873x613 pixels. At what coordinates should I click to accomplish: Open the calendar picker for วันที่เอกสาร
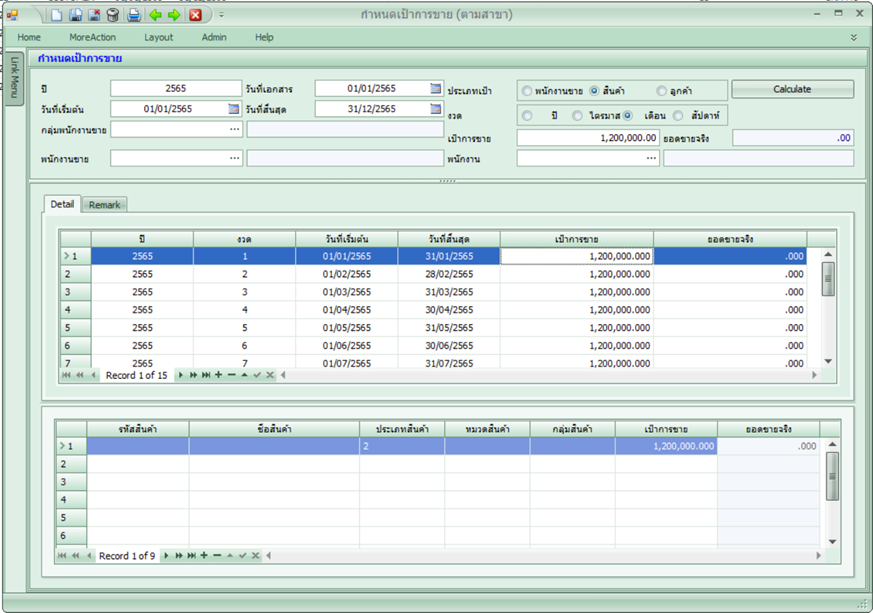pos(435,88)
